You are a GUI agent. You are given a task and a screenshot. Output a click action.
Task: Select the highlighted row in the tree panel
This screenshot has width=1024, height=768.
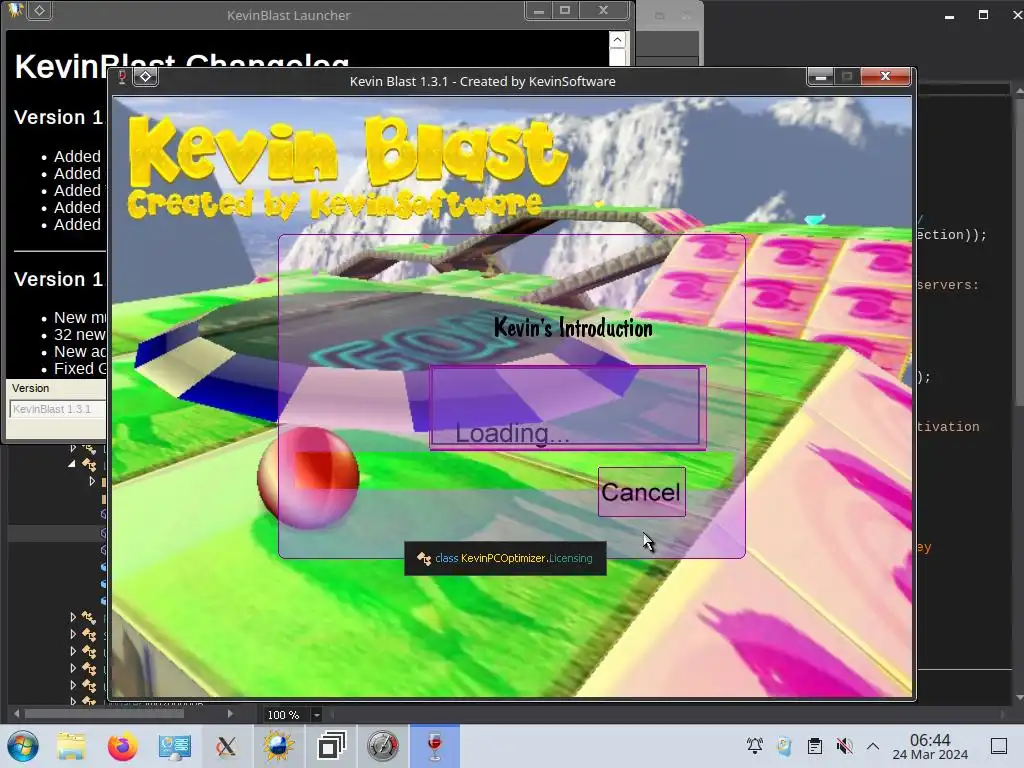pos(57,533)
